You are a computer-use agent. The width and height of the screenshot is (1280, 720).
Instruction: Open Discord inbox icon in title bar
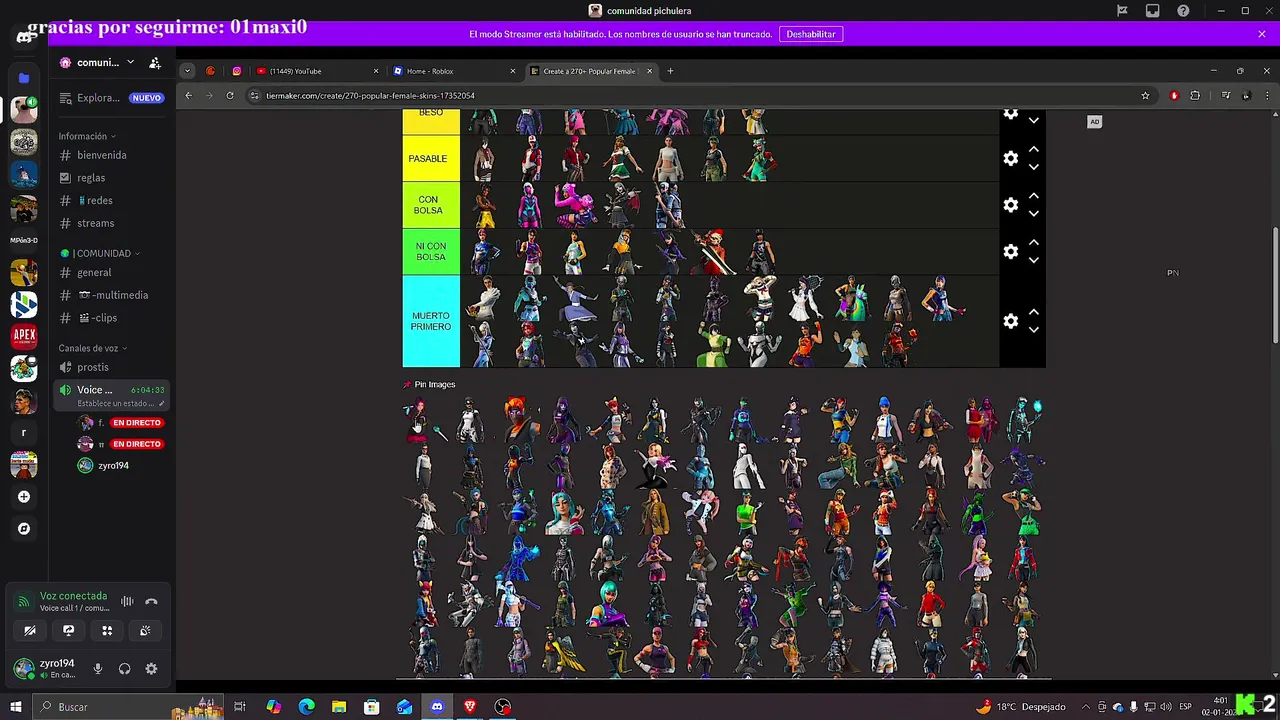[x=1153, y=11]
